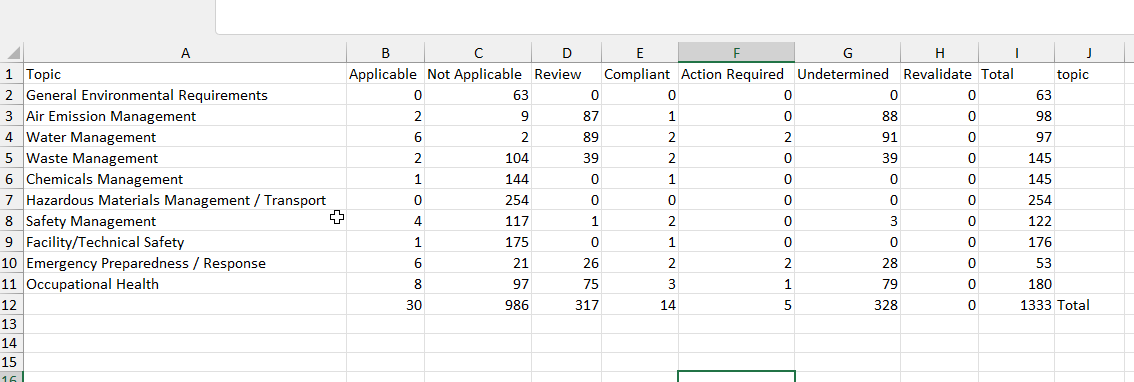The image size is (1134, 382).
Task: Click the Select All corner triangle
Action: point(12,53)
